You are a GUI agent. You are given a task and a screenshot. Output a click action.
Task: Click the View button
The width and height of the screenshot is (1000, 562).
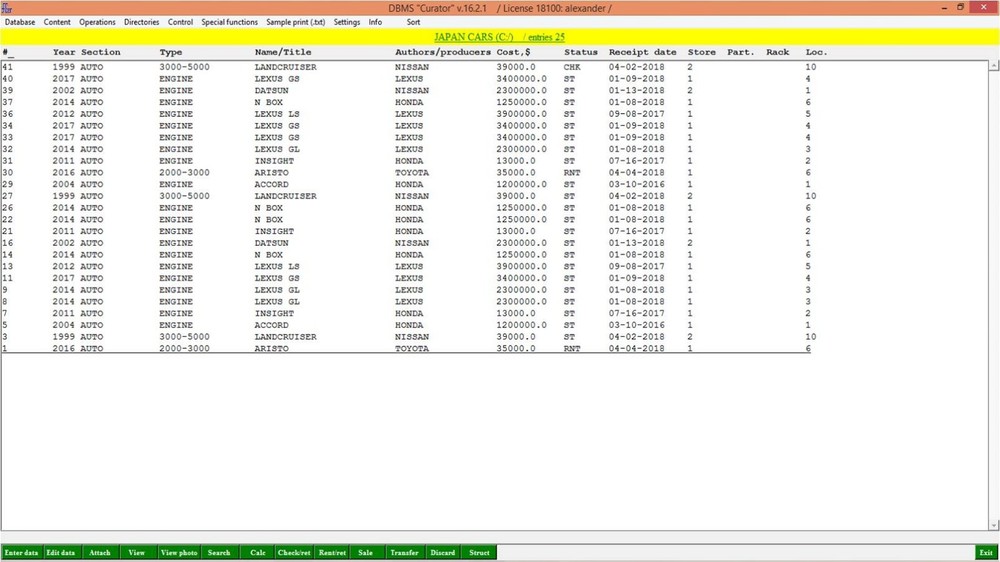136,552
